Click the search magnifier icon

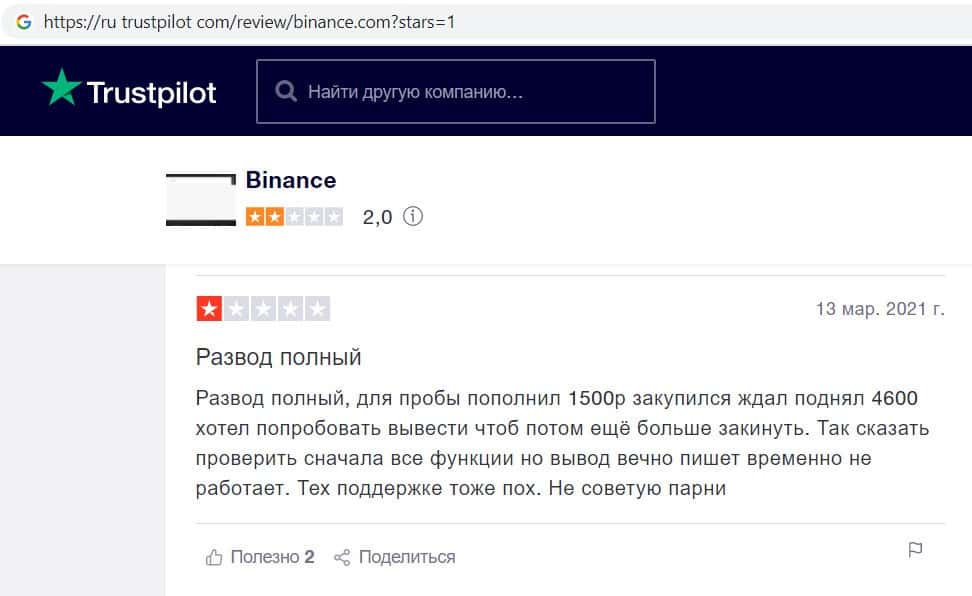click(x=286, y=92)
